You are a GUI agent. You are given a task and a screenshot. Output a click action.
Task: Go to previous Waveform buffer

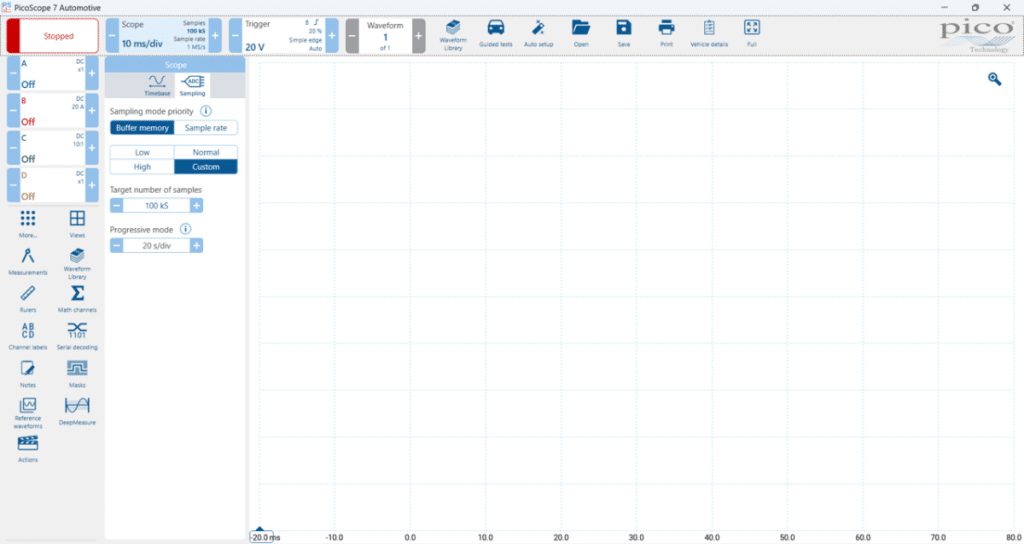[x=352, y=36]
